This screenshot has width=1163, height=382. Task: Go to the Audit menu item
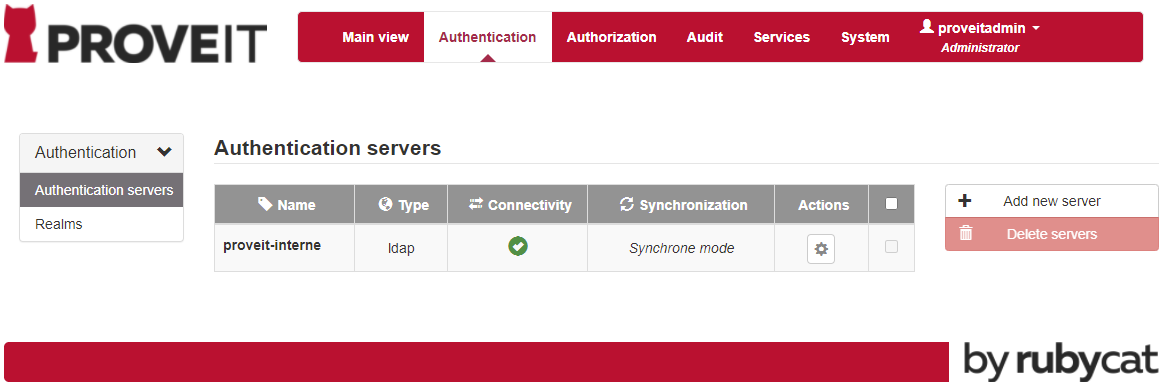click(705, 37)
